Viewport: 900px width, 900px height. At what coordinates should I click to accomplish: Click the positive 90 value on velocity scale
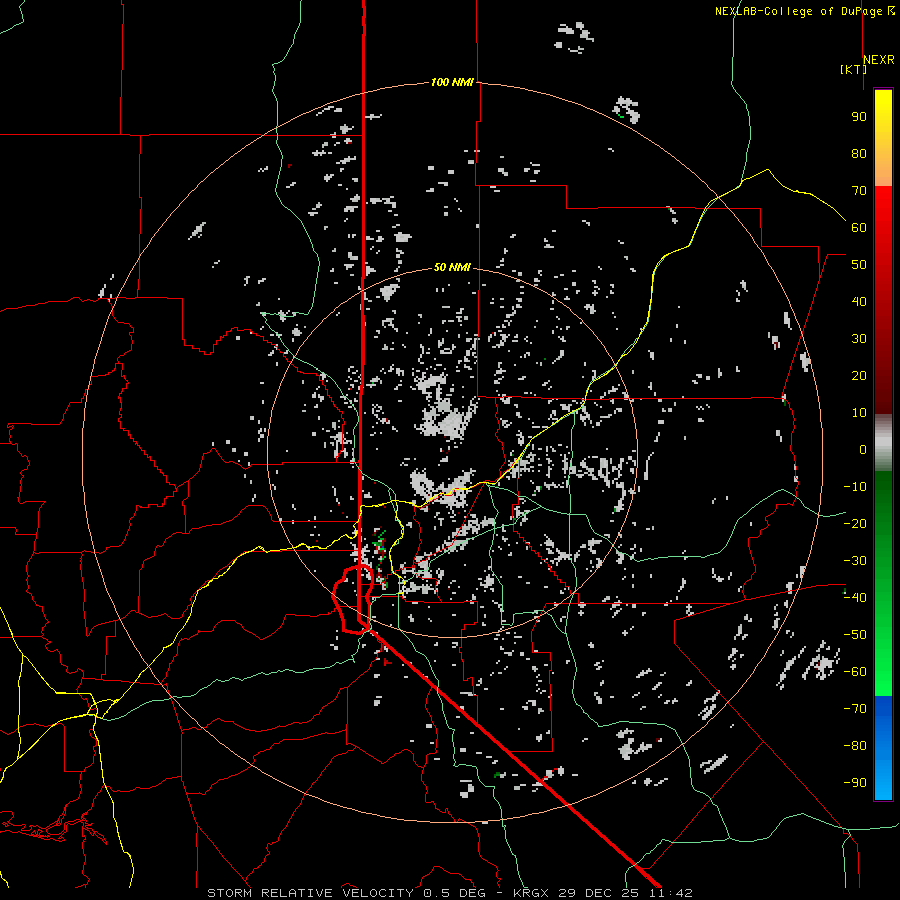pyautogui.click(x=859, y=117)
